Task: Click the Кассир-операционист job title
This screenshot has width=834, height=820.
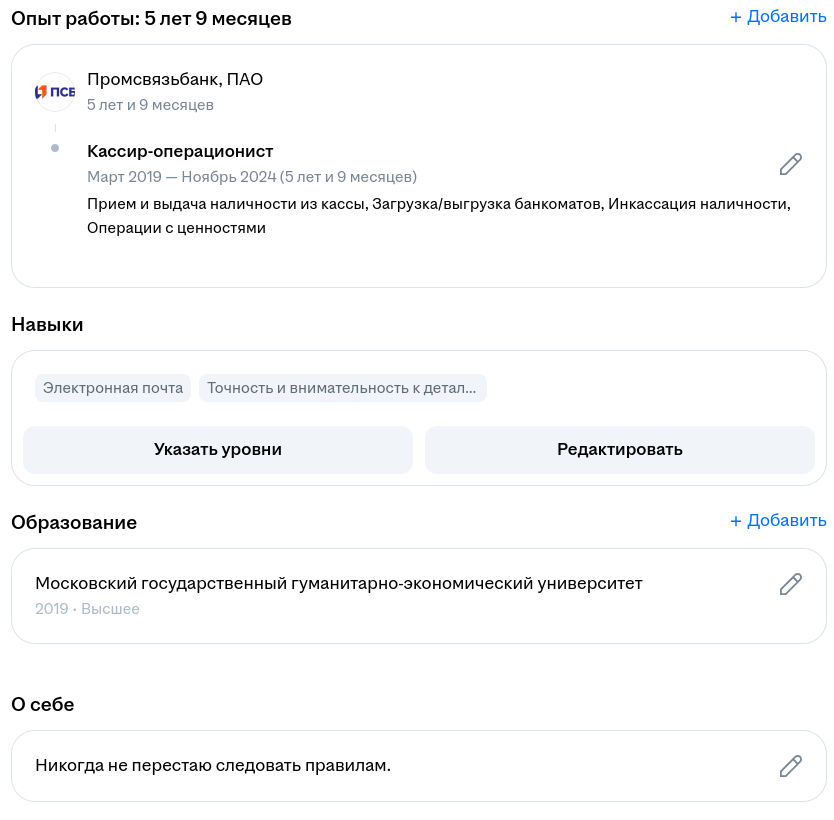Action: tap(180, 151)
